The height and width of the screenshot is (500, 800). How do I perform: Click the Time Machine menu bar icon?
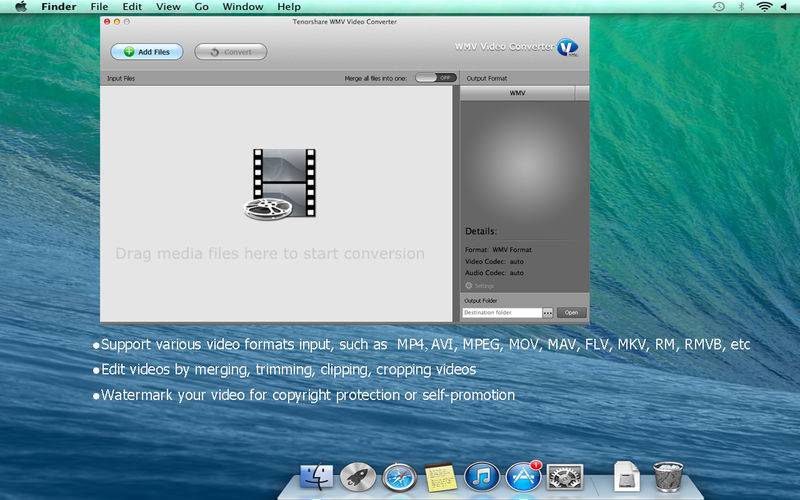pyautogui.click(x=718, y=7)
